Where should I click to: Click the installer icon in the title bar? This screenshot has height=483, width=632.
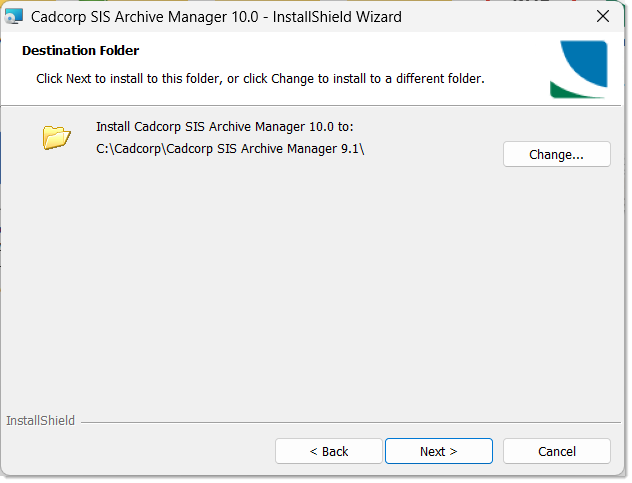pyautogui.click(x=14, y=16)
